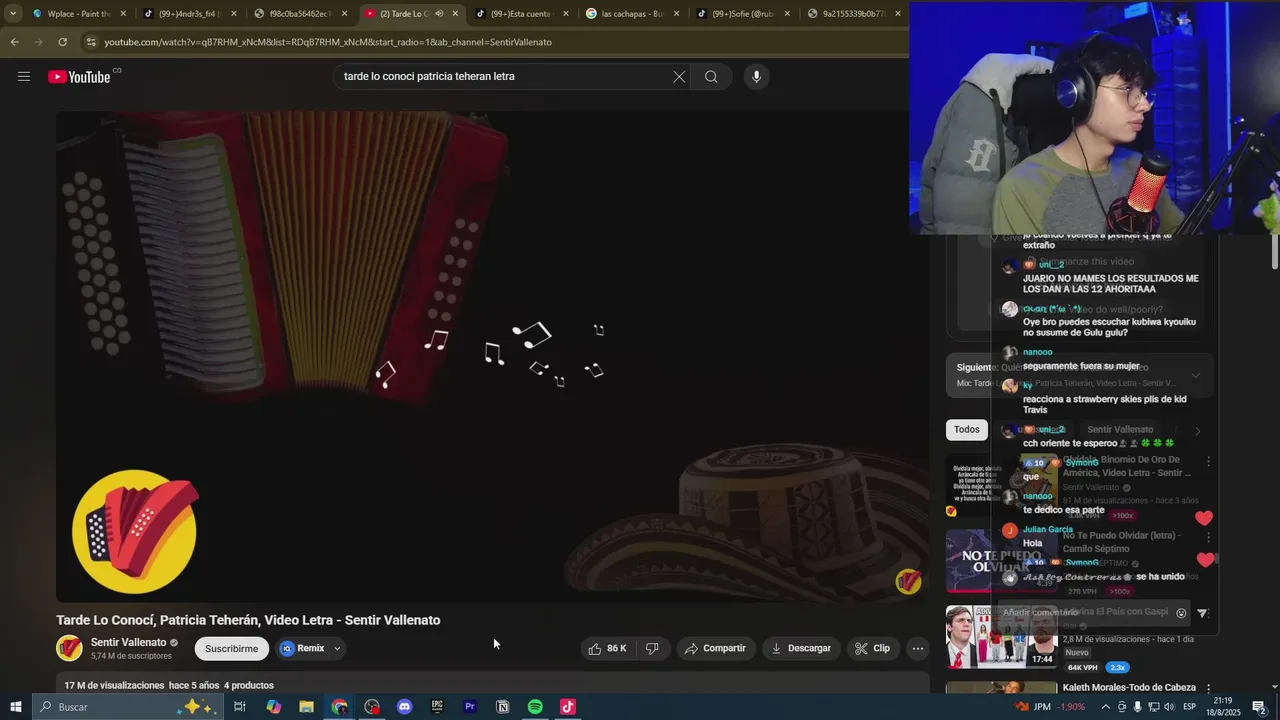Viewport: 1280px width, 720px height.
Task: Open the pink TikTok app in taskbar
Action: pos(568,707)
